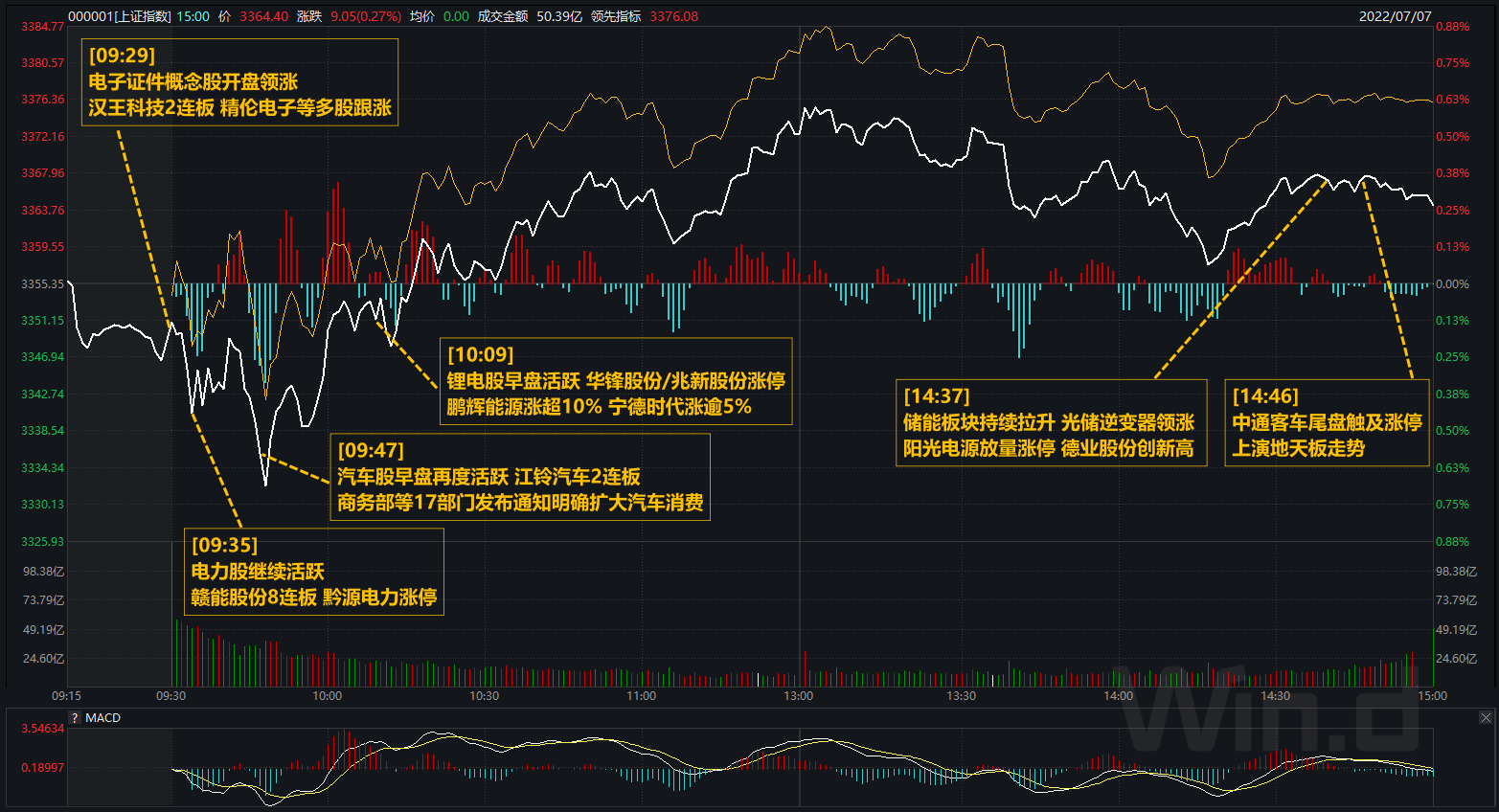Click the 10:30 time axis label
Viewport: 1499px width, 812px height.
tap(484, 696)
